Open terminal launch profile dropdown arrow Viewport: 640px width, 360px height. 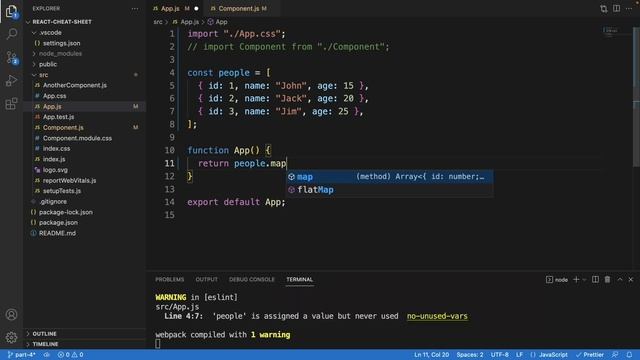pos(584,280)
